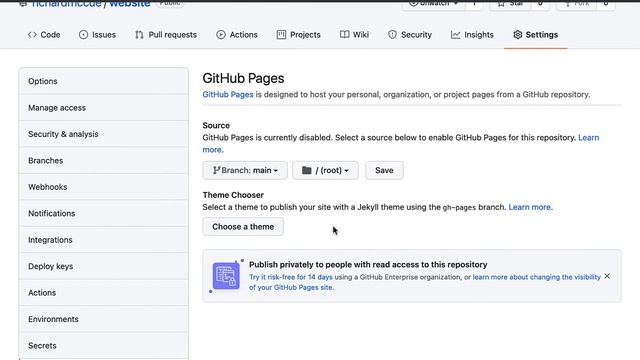Open the Wiki tab
This screenshot has width=640, height=360.
354,35
